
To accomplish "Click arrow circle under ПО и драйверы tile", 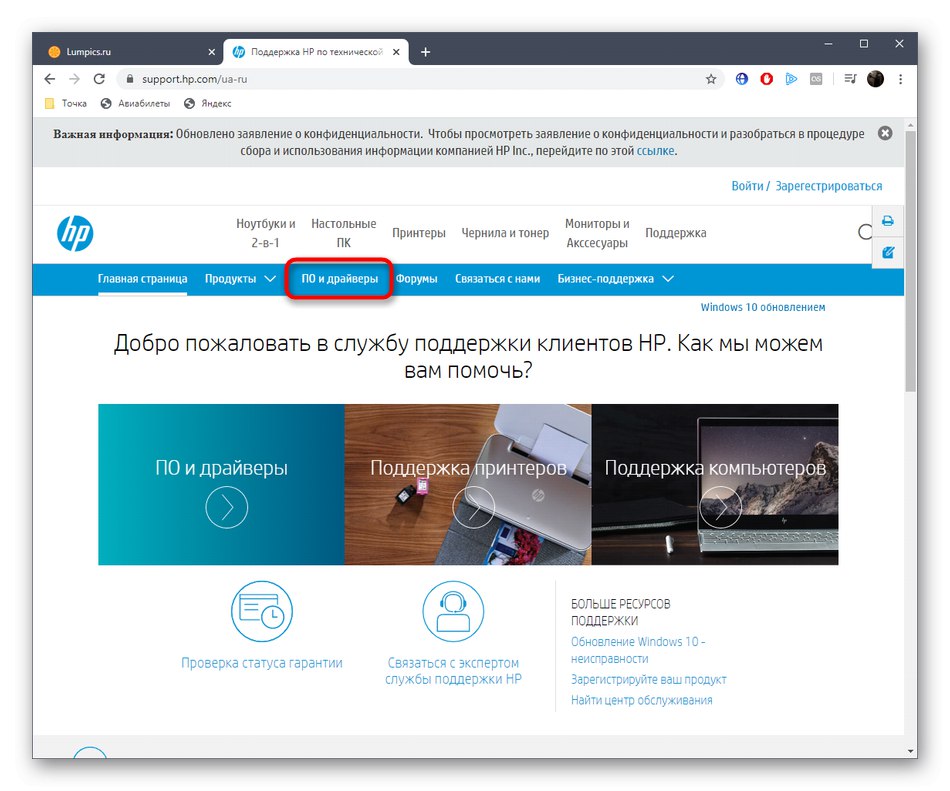I will coord(227,507).
